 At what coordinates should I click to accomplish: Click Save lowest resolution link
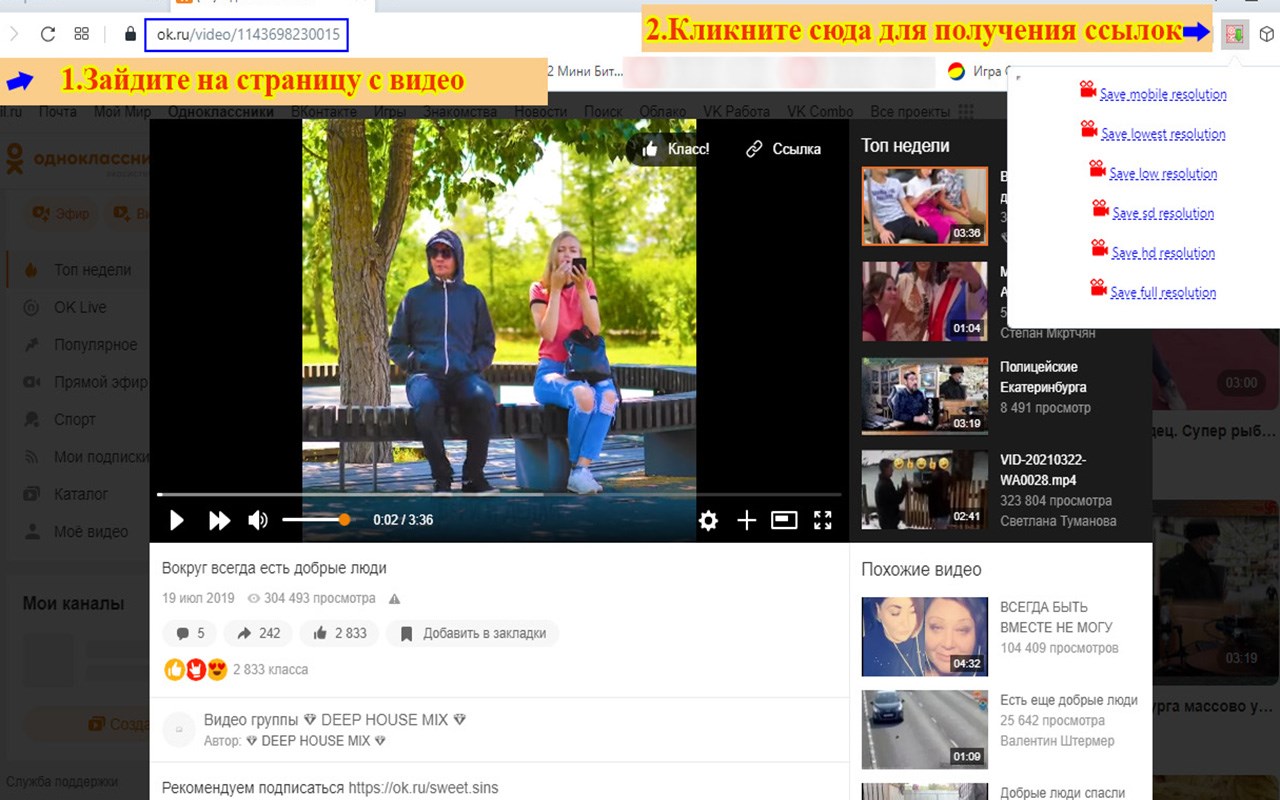(1163, 134)
